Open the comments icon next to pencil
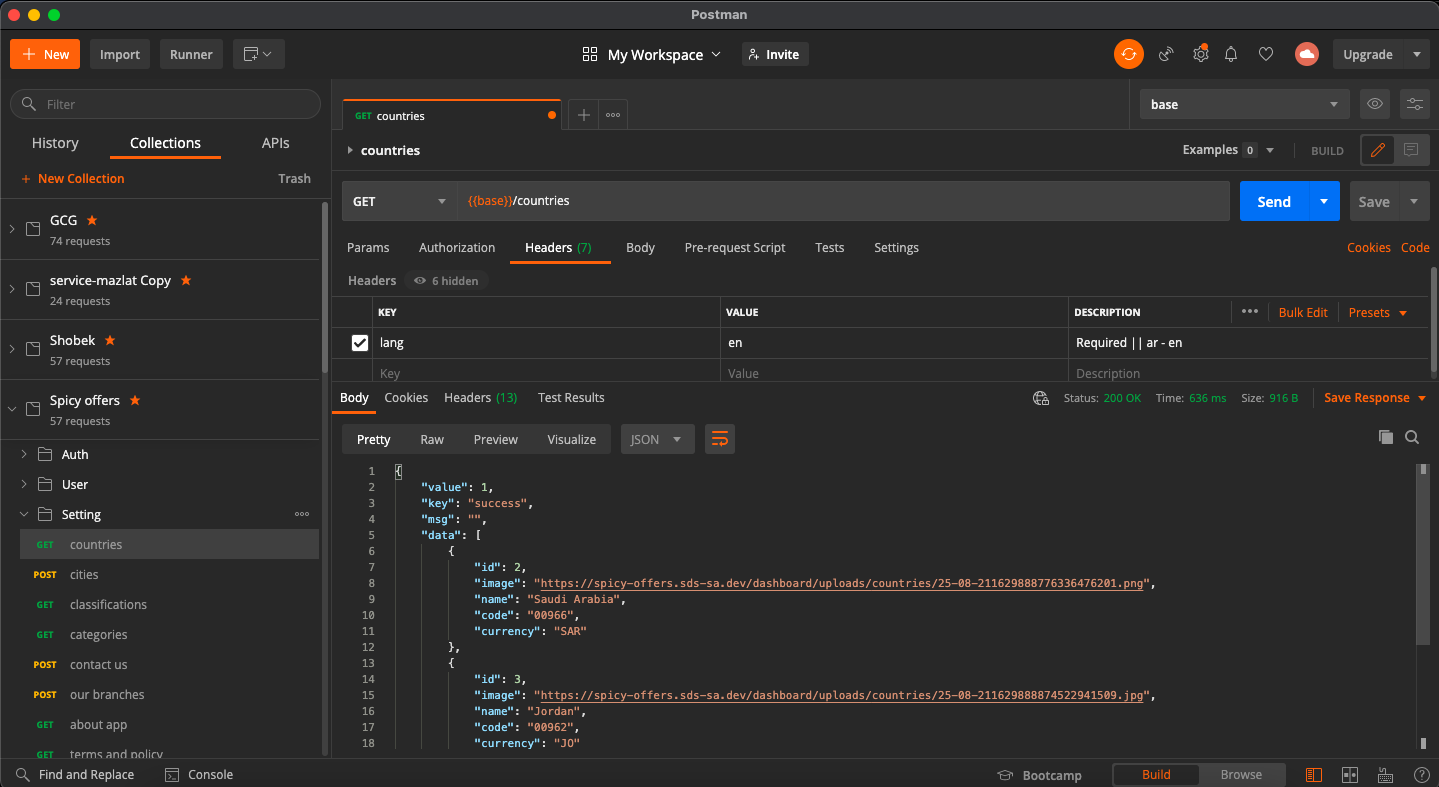This screenshot has width=1439, height=787. (x=1411, y=150)
